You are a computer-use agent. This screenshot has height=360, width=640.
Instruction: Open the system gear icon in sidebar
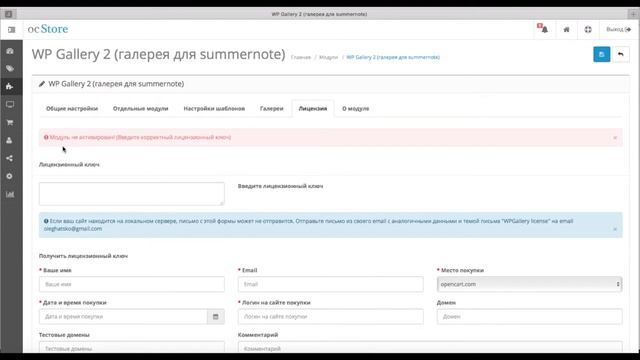coord(10,176)
